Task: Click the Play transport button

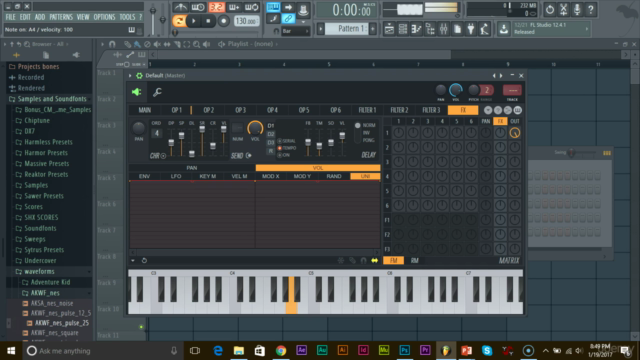Action: coord(194,21)
